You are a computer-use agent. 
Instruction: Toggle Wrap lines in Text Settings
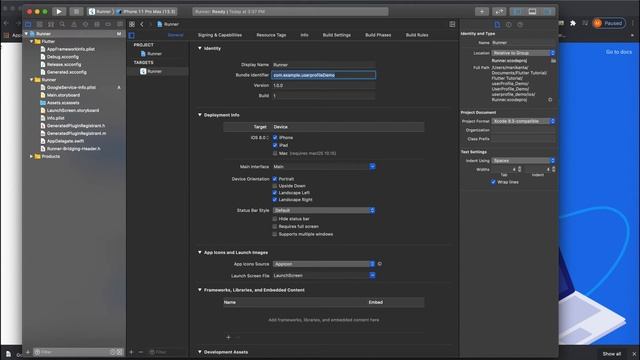click(x=493, y=182)
